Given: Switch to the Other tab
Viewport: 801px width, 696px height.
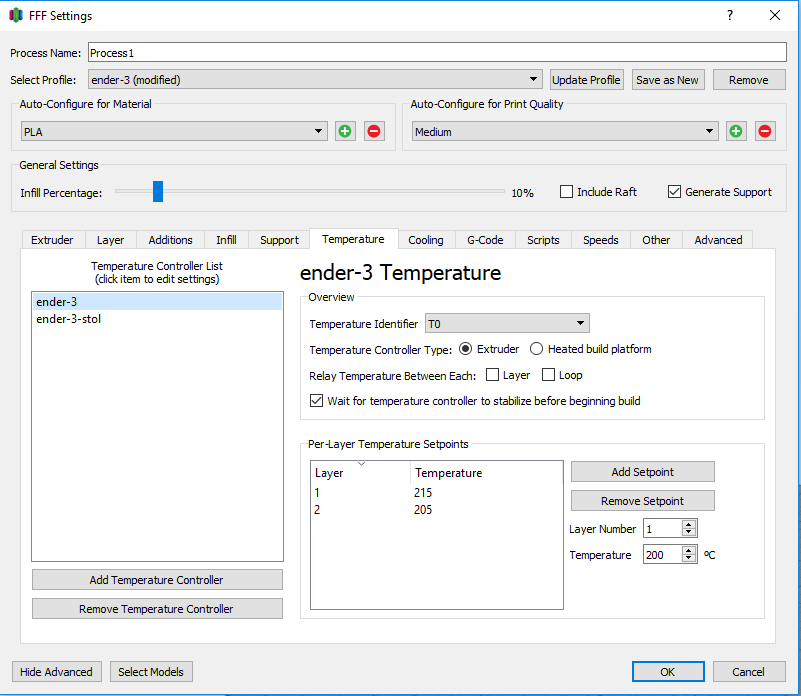Looking at the screenshot, I should tap(656, 240).
